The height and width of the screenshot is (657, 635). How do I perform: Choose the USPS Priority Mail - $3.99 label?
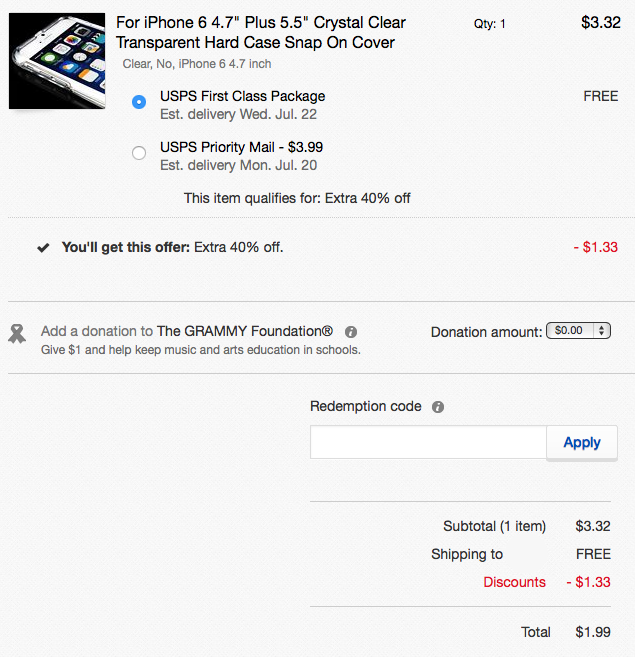point(241,147)
